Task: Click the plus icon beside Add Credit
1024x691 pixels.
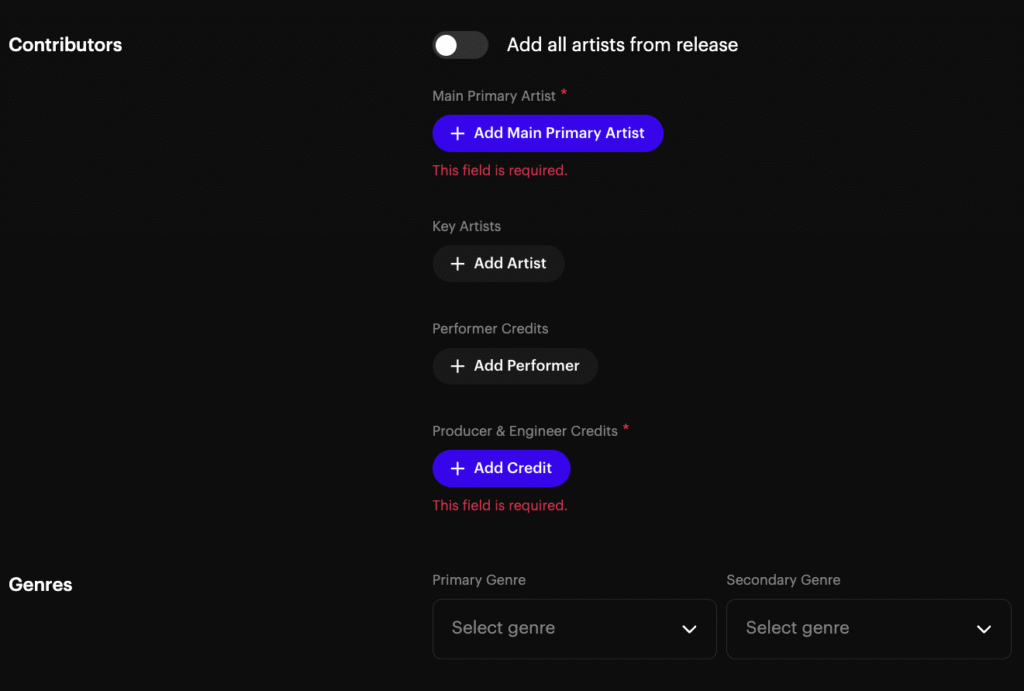Action: point(458,468)
